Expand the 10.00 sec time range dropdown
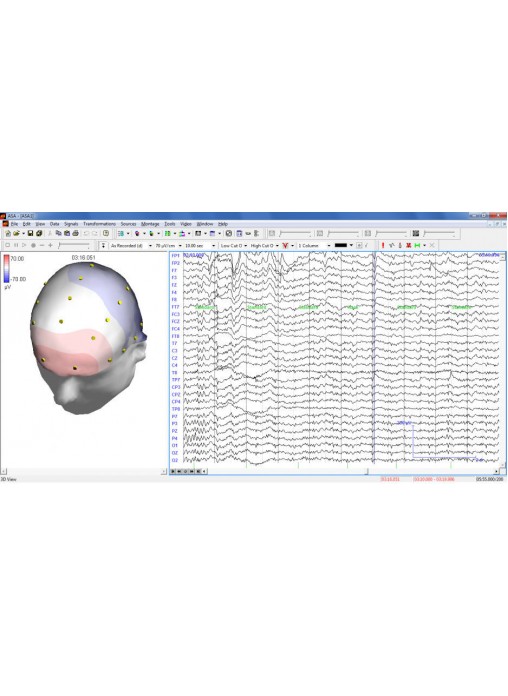 (200, 245)
